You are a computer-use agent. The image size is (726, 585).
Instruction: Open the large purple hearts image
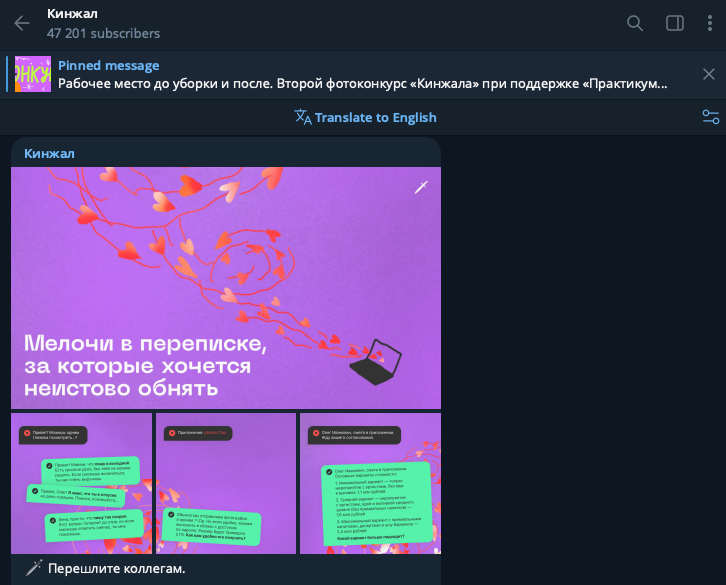(226, 288)
